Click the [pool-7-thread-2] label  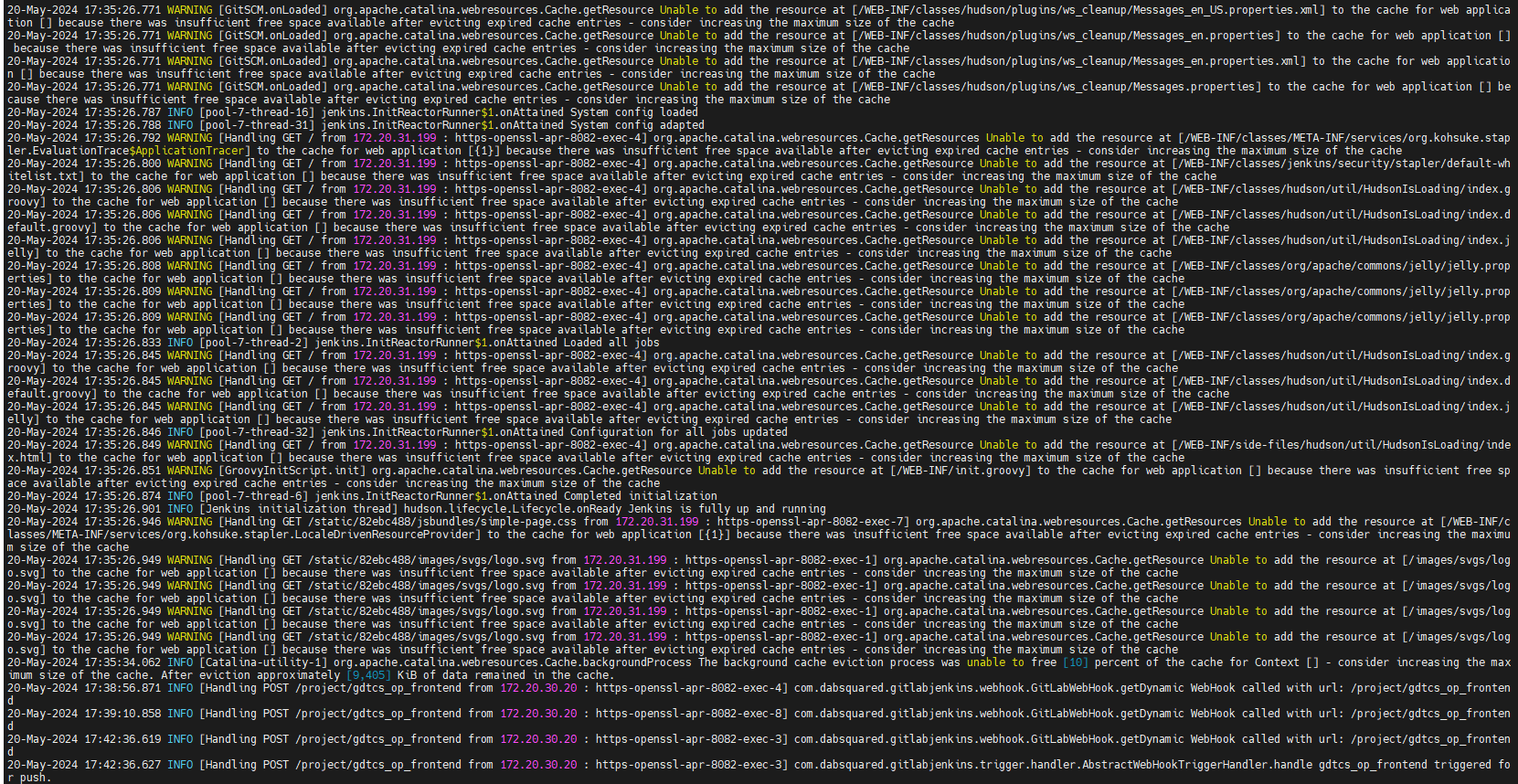point(254,343)
